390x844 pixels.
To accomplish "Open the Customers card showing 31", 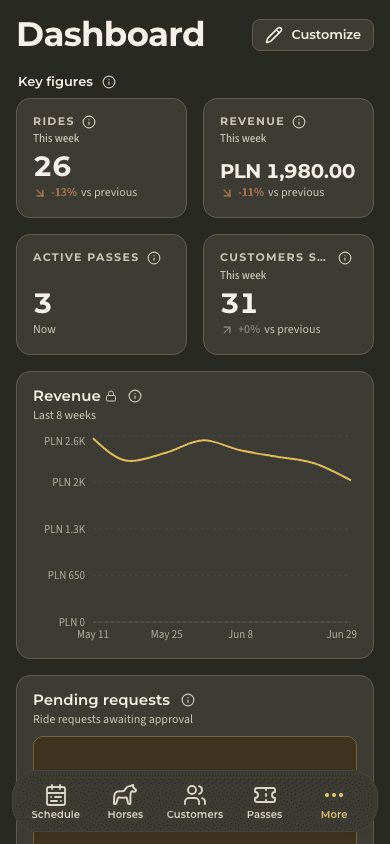I will click(288, 294).
